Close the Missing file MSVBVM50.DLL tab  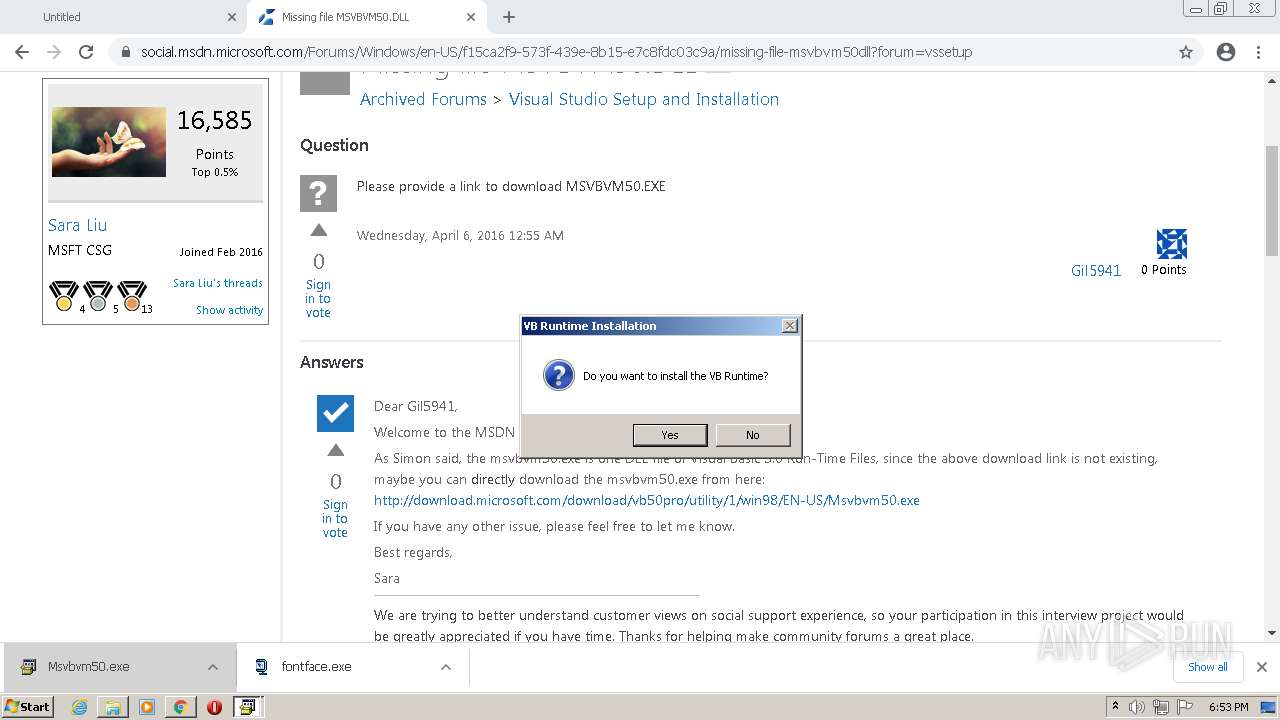(471, 17)
